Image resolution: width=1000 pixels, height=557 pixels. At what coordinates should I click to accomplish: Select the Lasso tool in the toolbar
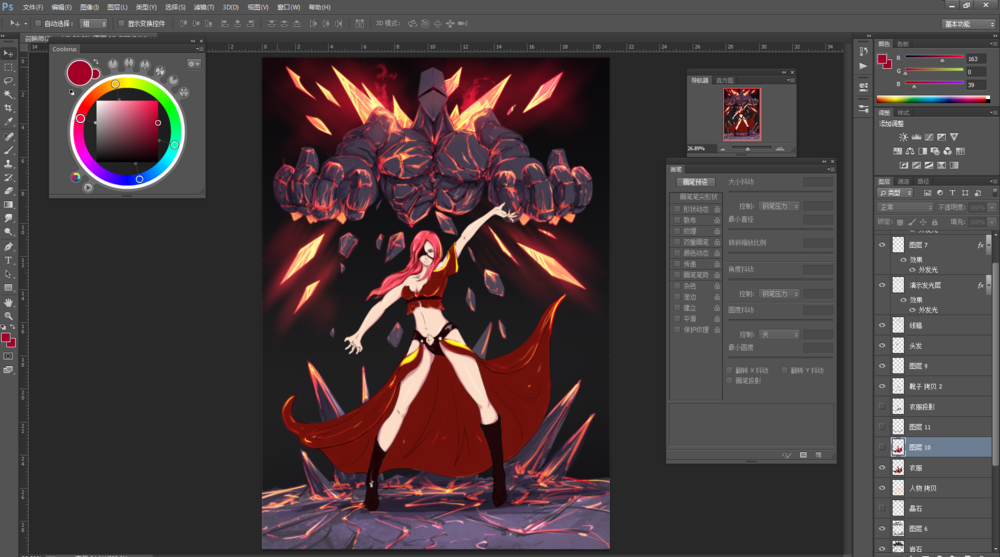(9, 80)
